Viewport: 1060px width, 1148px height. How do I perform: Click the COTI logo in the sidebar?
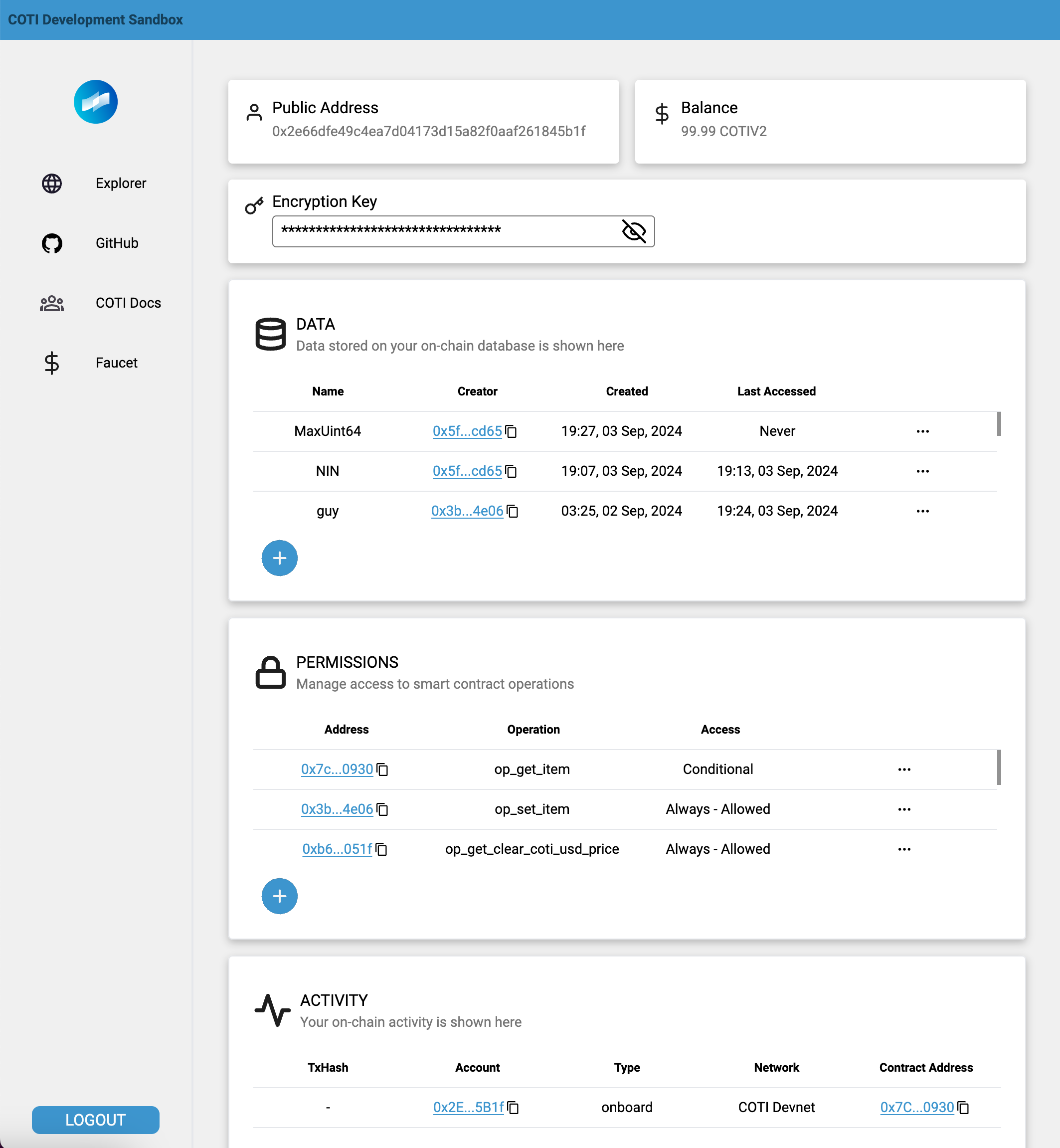click(95, 102)
